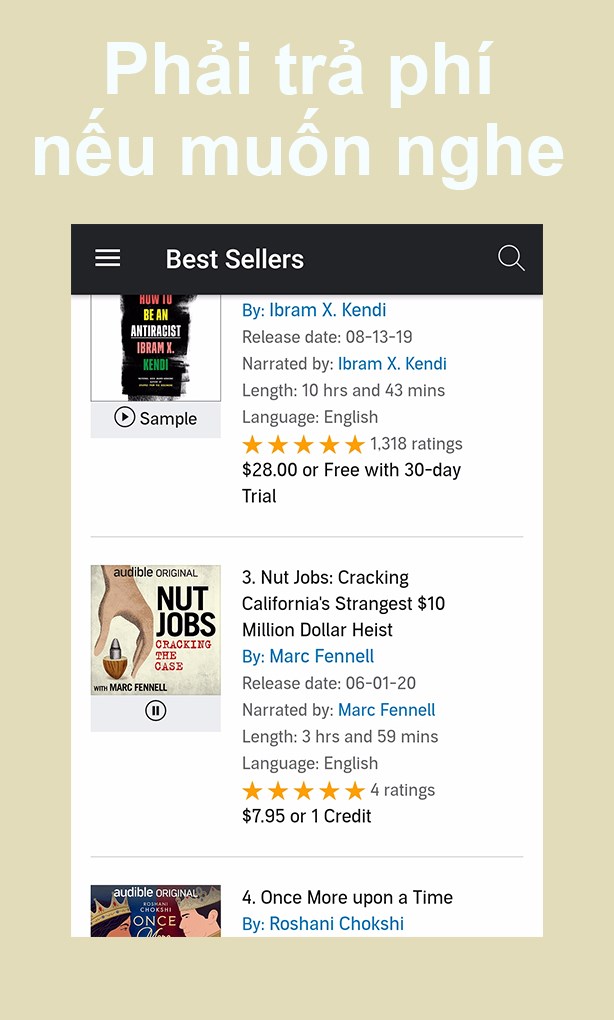Open Ibram X. Kendi narrator link
The height and width of the screenshot is (1020, 614).
392,364
